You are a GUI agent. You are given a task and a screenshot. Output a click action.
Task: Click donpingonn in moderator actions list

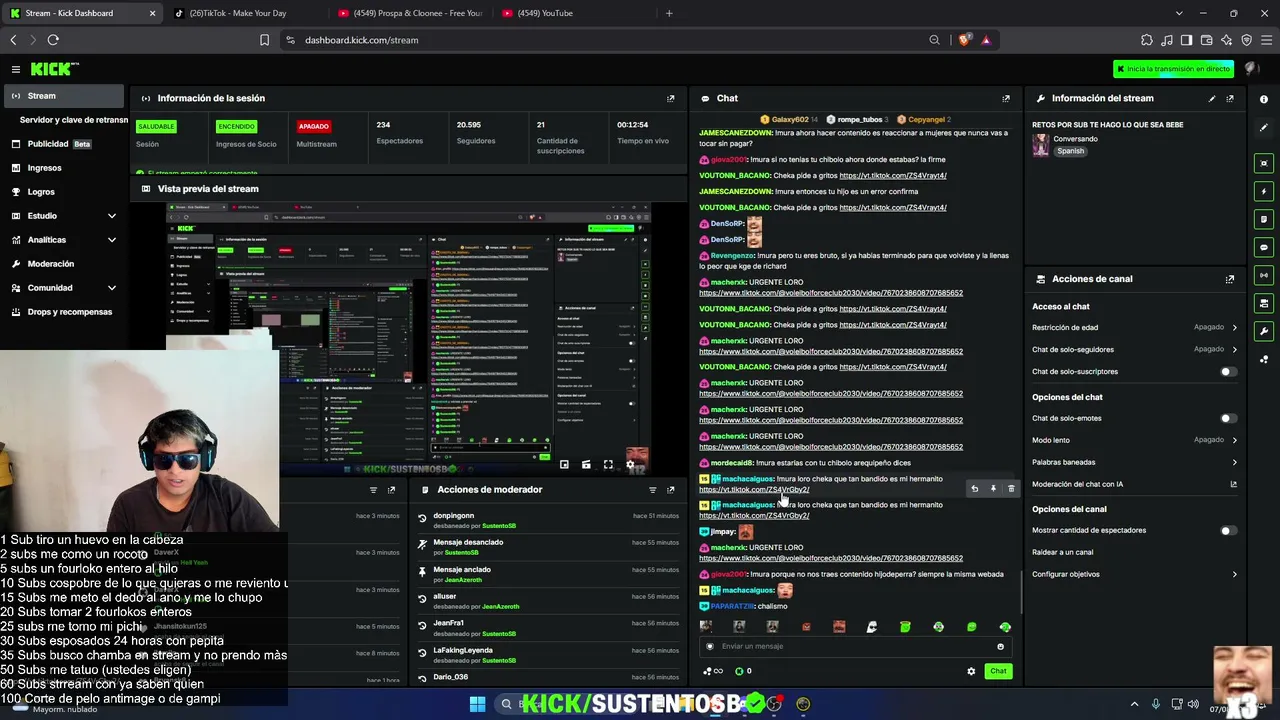454,516
